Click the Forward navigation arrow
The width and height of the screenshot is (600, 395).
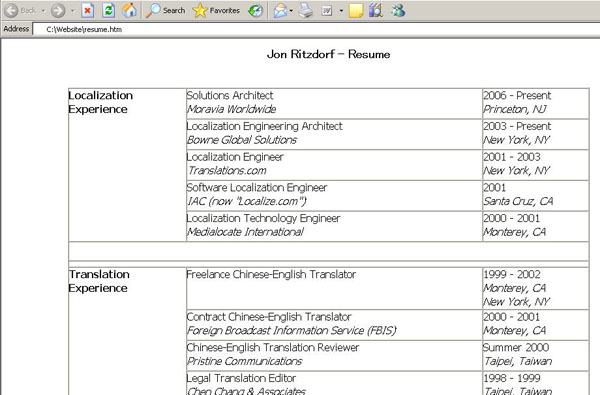pyautogui.click(x=58, y=10)
